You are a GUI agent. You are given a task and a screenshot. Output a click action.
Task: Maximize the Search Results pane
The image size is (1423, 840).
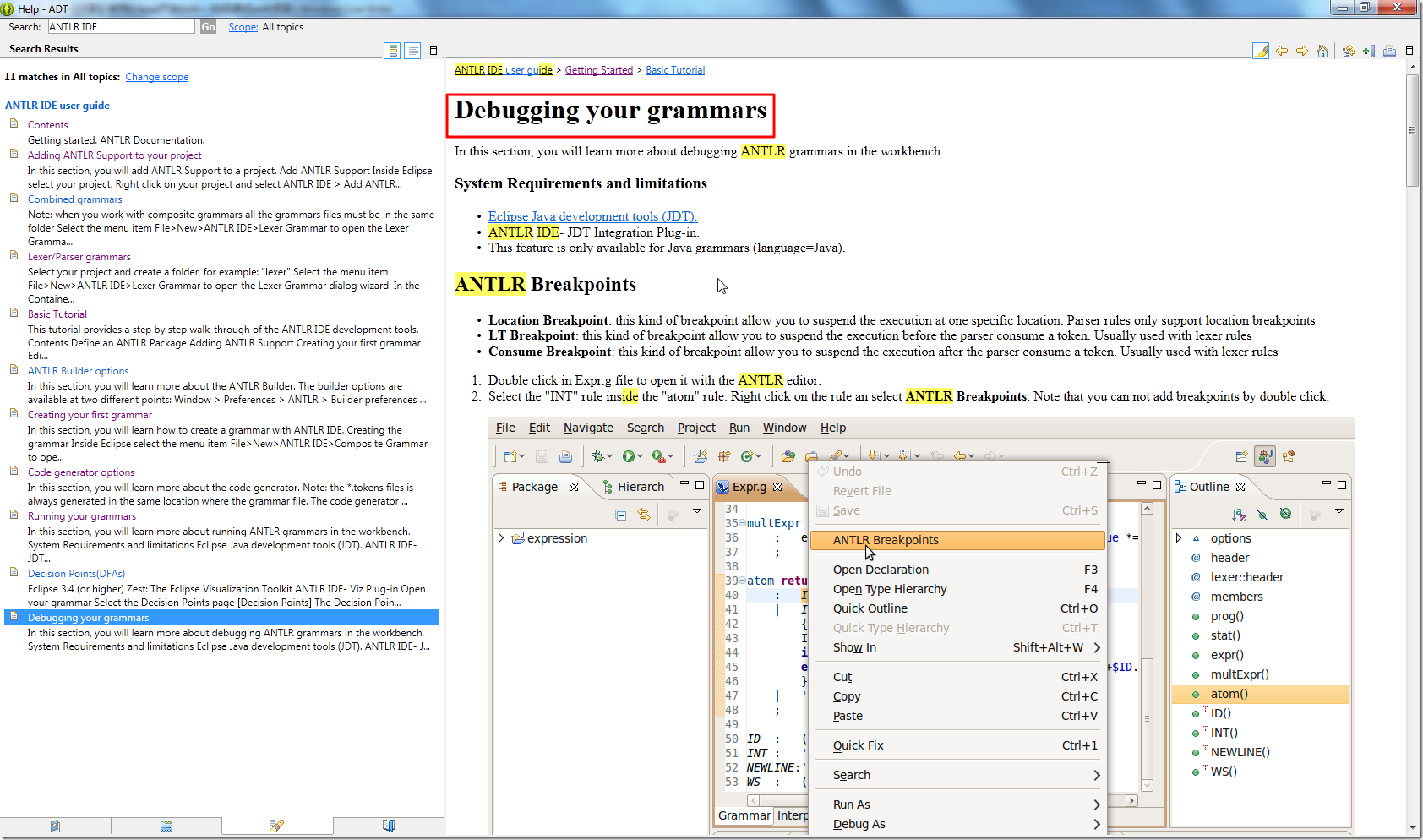433,51
